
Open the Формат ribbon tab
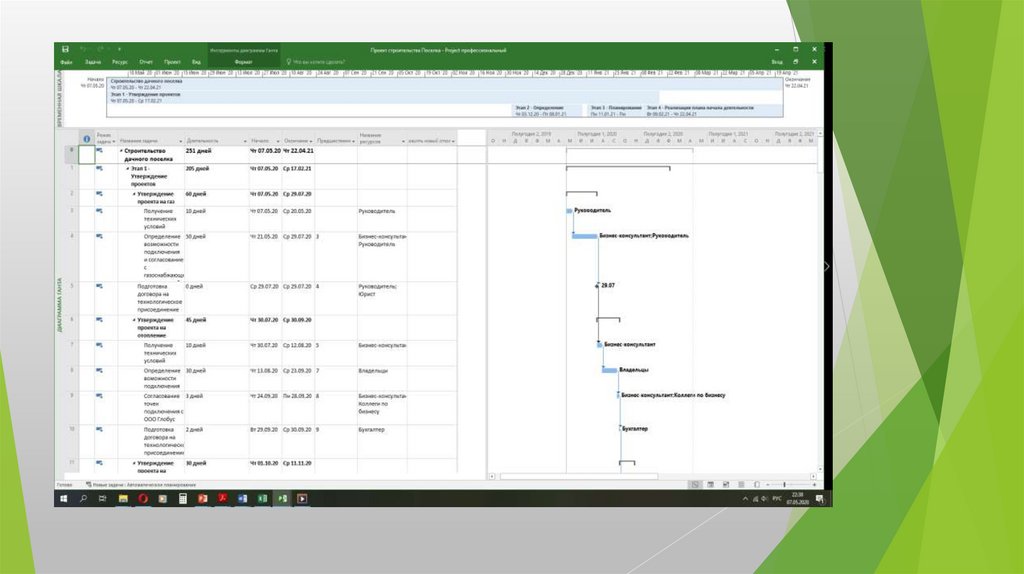click(243, 61)
